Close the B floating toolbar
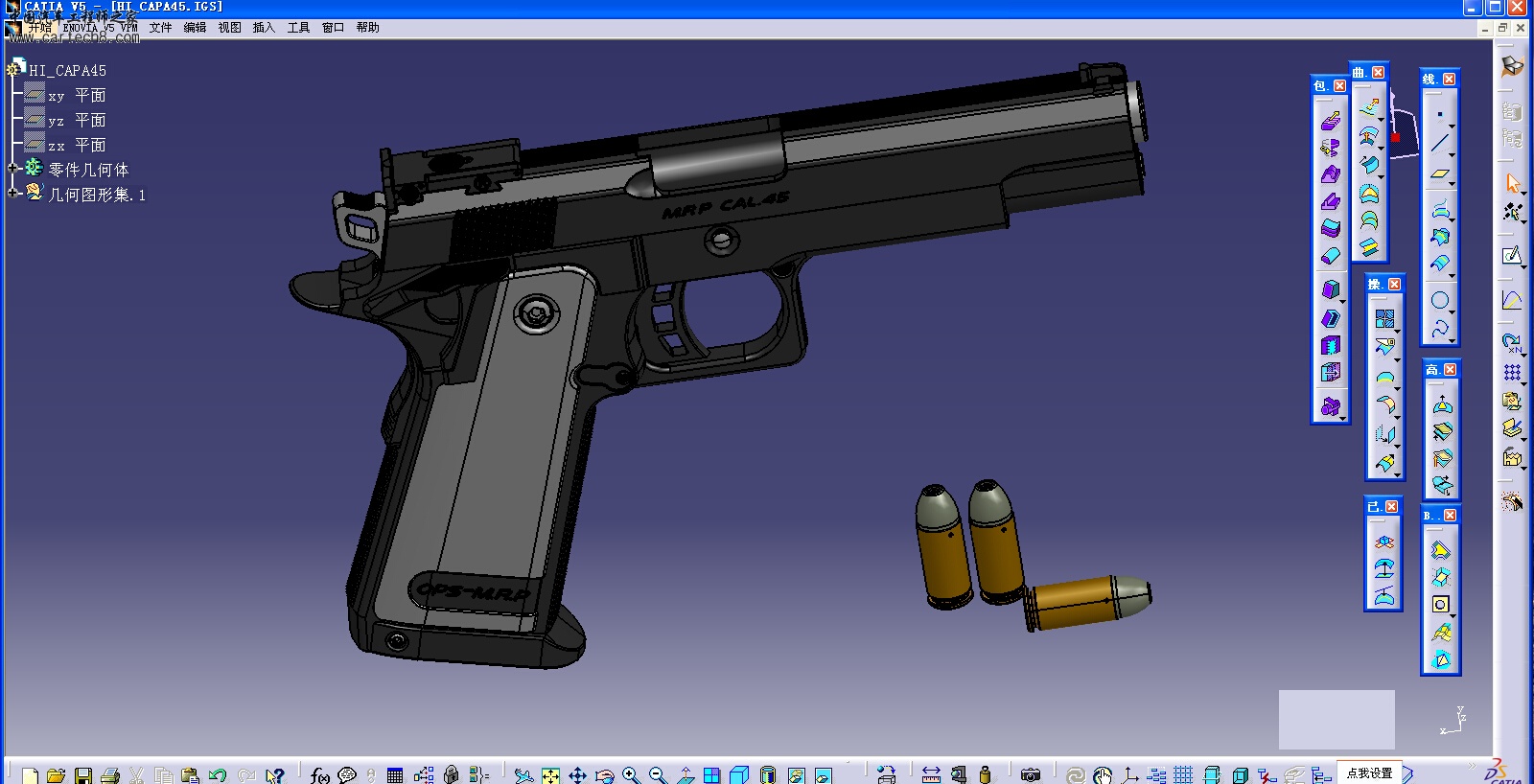Image resolution: width=1534 pixels, height=784 pixels. [x=1450, y=516]
